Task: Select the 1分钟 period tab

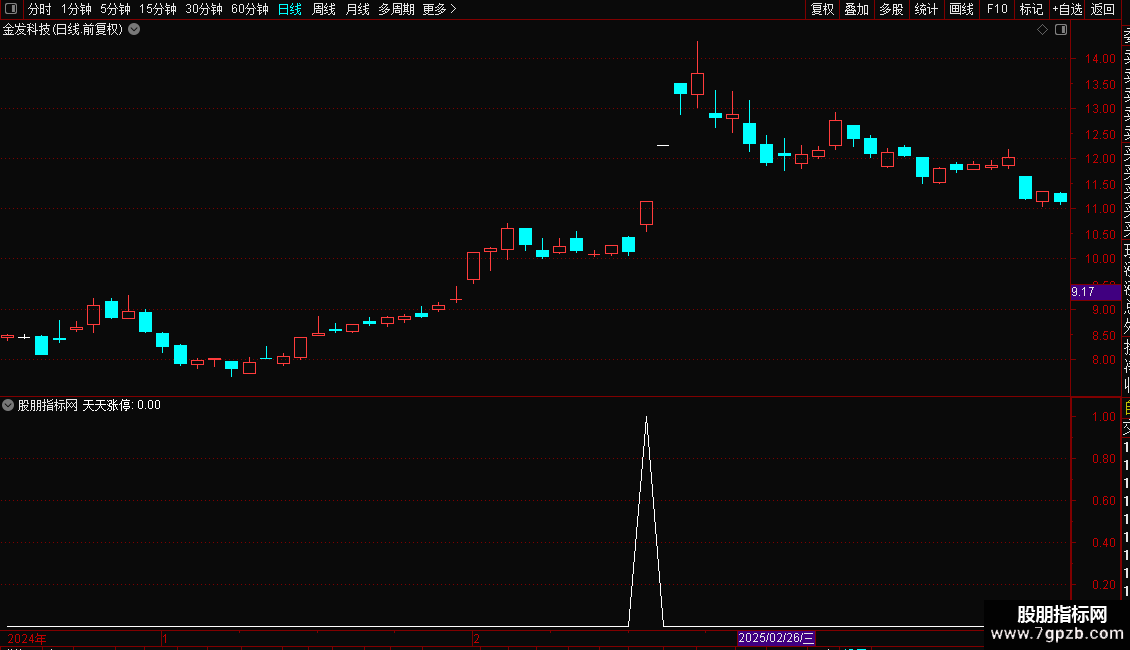Action: (76, 9)
